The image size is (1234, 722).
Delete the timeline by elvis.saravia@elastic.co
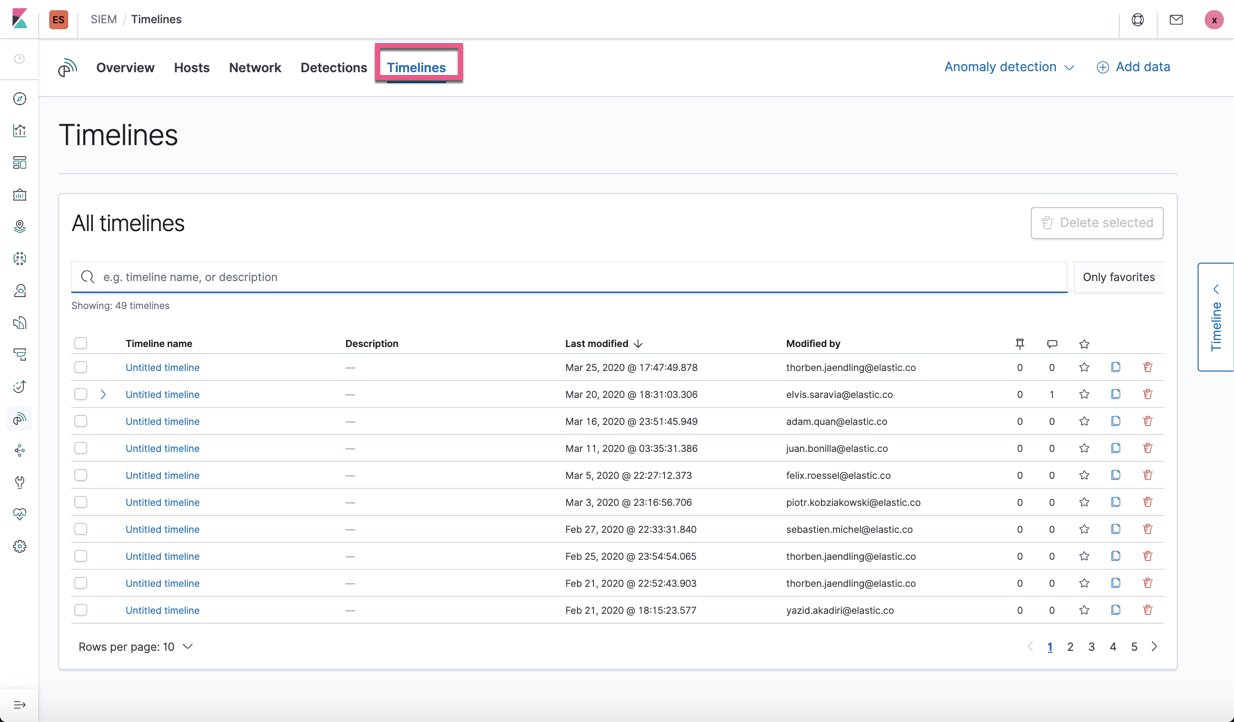coord(1148,394)
